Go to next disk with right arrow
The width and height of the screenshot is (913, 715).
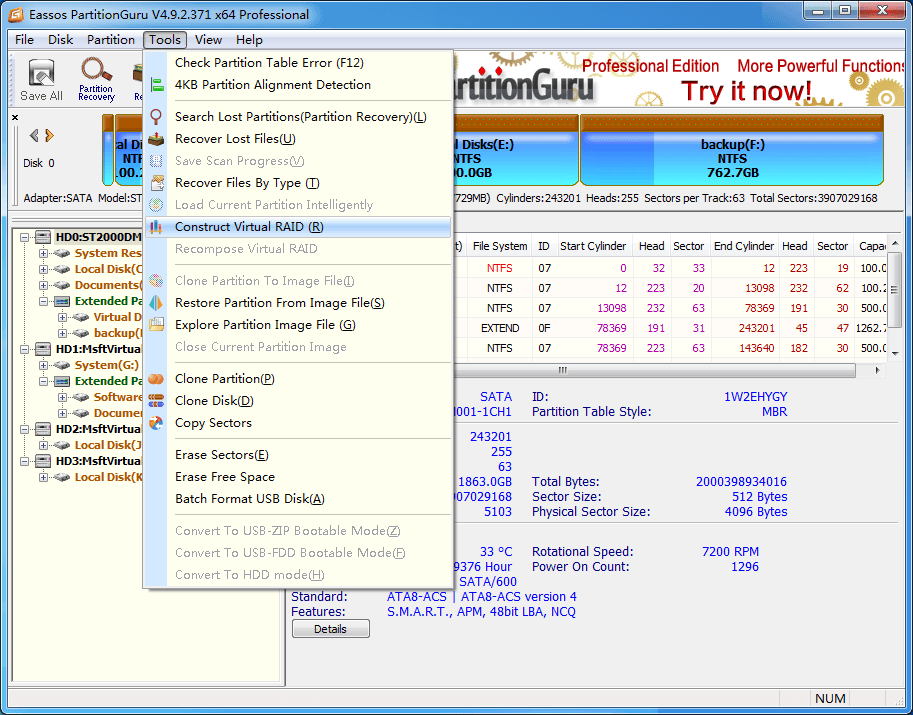coord(49,136)
